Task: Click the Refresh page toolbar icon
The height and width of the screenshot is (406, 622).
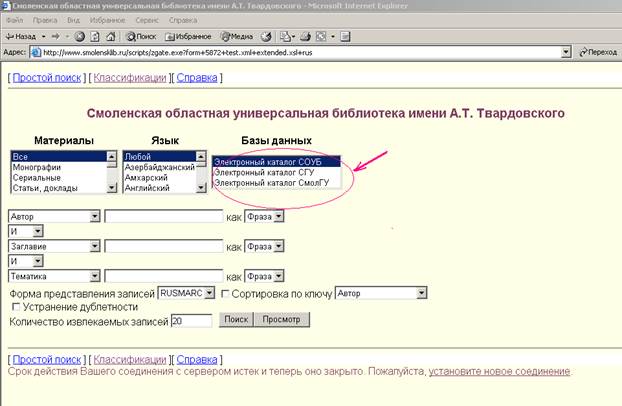Action: [95, 37]
